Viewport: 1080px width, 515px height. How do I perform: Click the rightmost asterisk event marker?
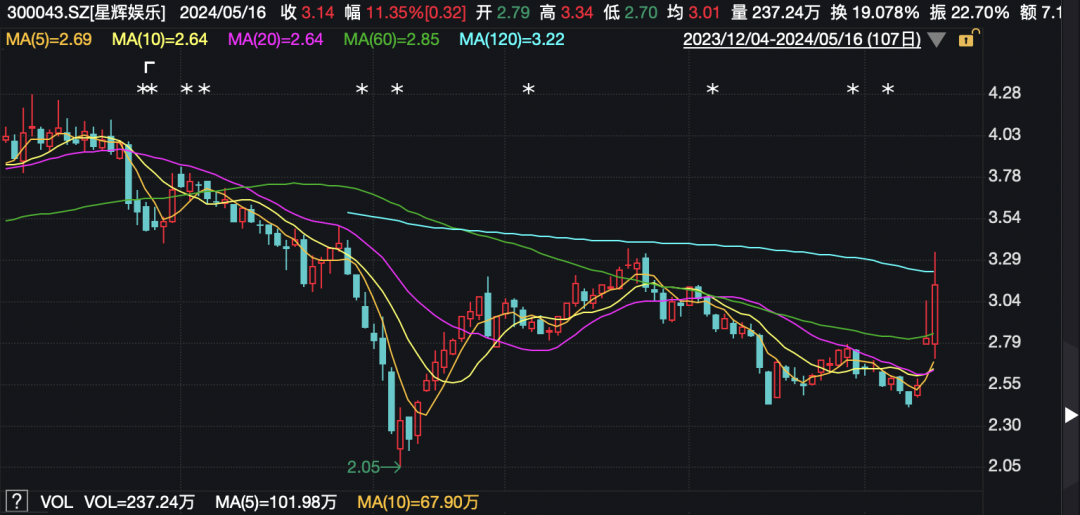(x=888, y=91)
